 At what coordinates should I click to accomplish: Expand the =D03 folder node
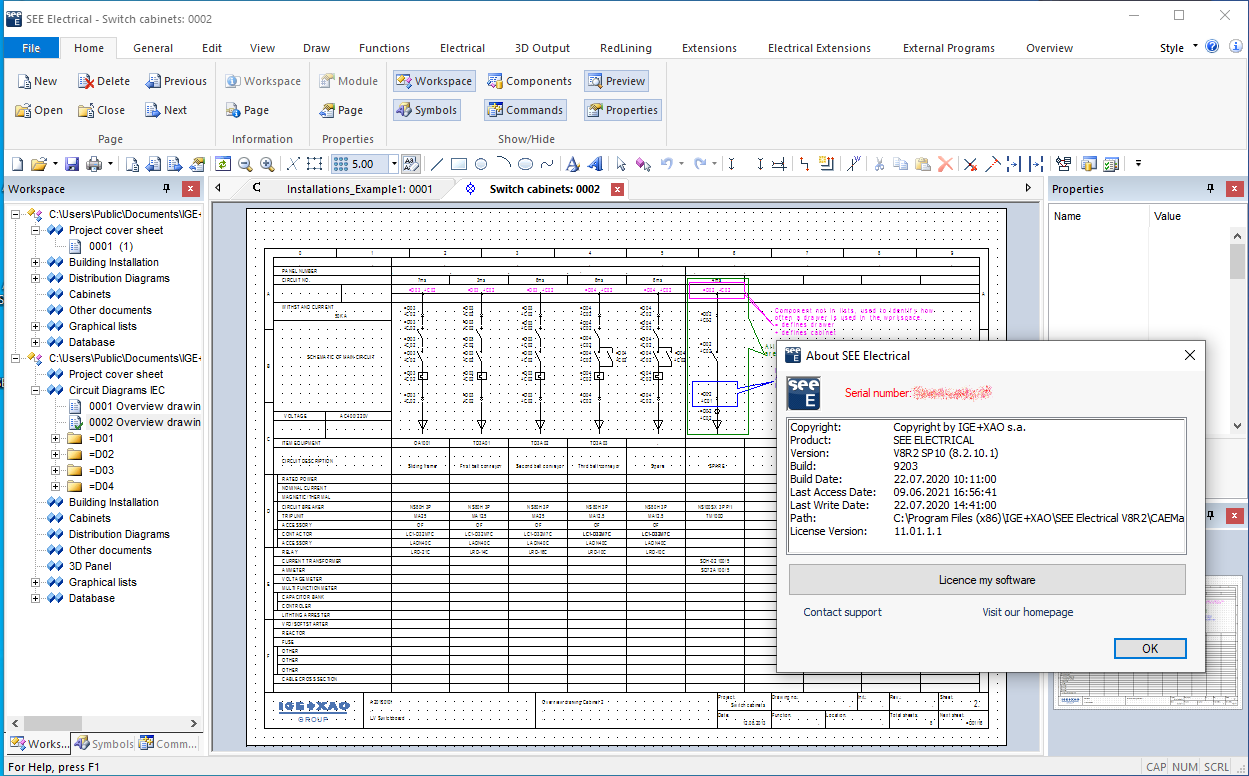pyautogui.click(x=57, y=470)
